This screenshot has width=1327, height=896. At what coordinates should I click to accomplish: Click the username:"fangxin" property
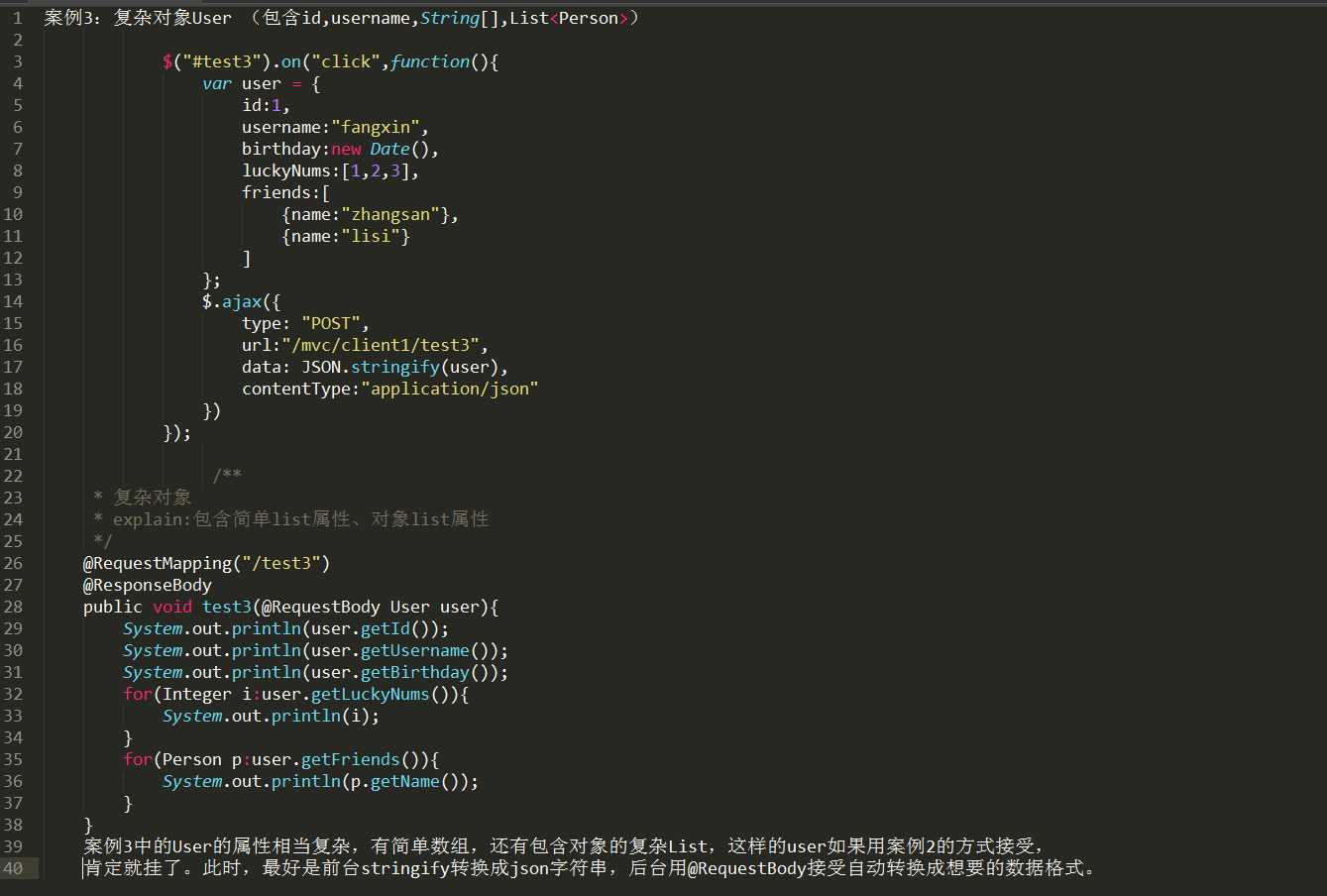pos(335,127)
